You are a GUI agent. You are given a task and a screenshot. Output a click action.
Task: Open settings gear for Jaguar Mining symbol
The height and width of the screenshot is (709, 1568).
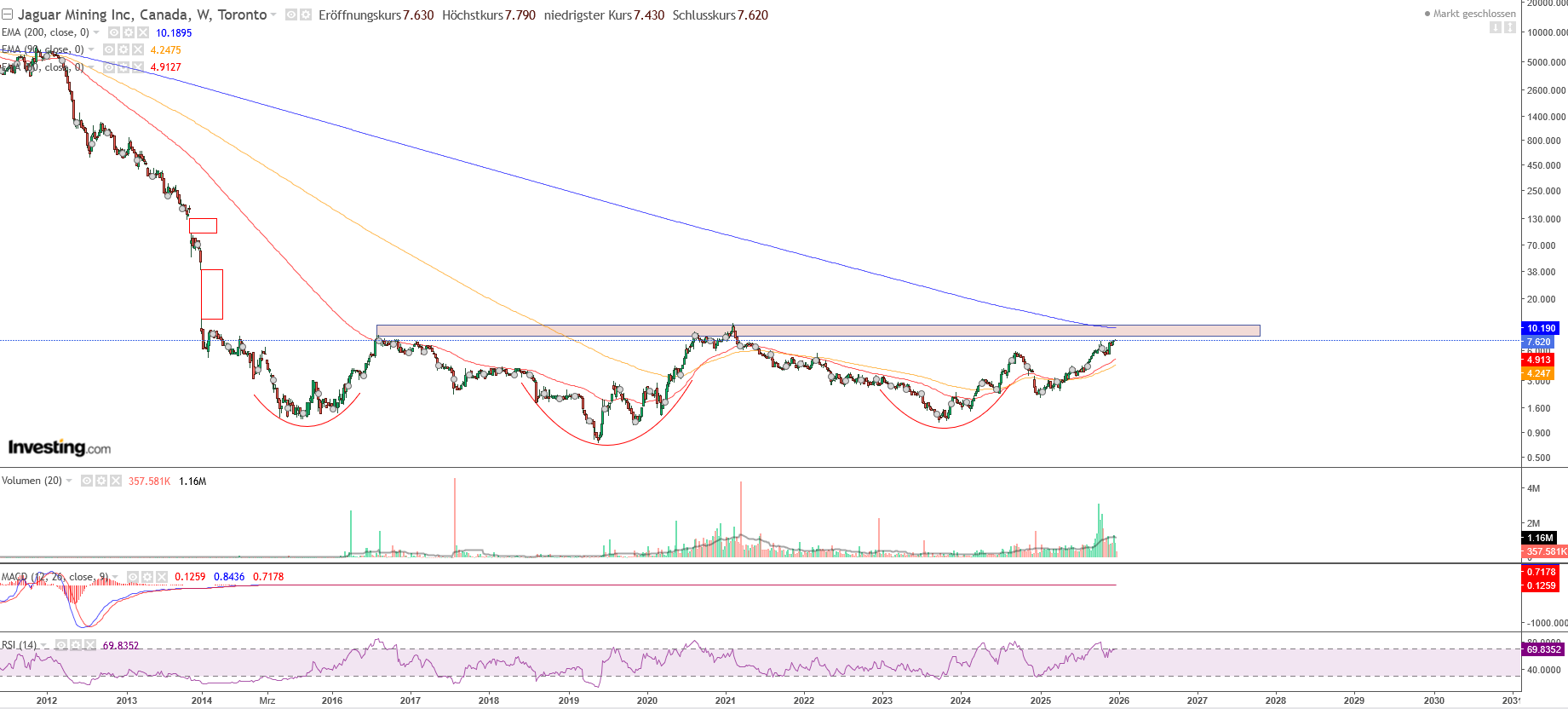(x=305, y=15)
